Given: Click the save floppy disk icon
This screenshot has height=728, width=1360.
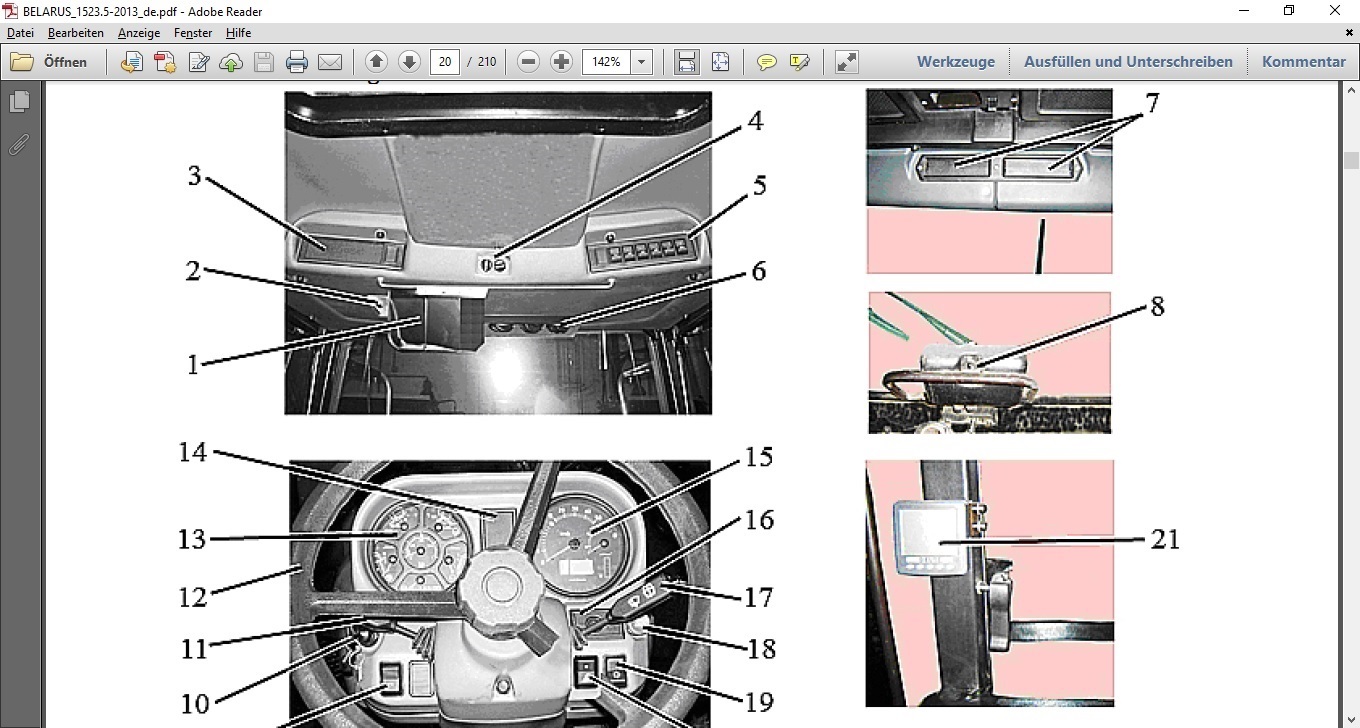Looking at the screenshot, I should tap(264, 62).
